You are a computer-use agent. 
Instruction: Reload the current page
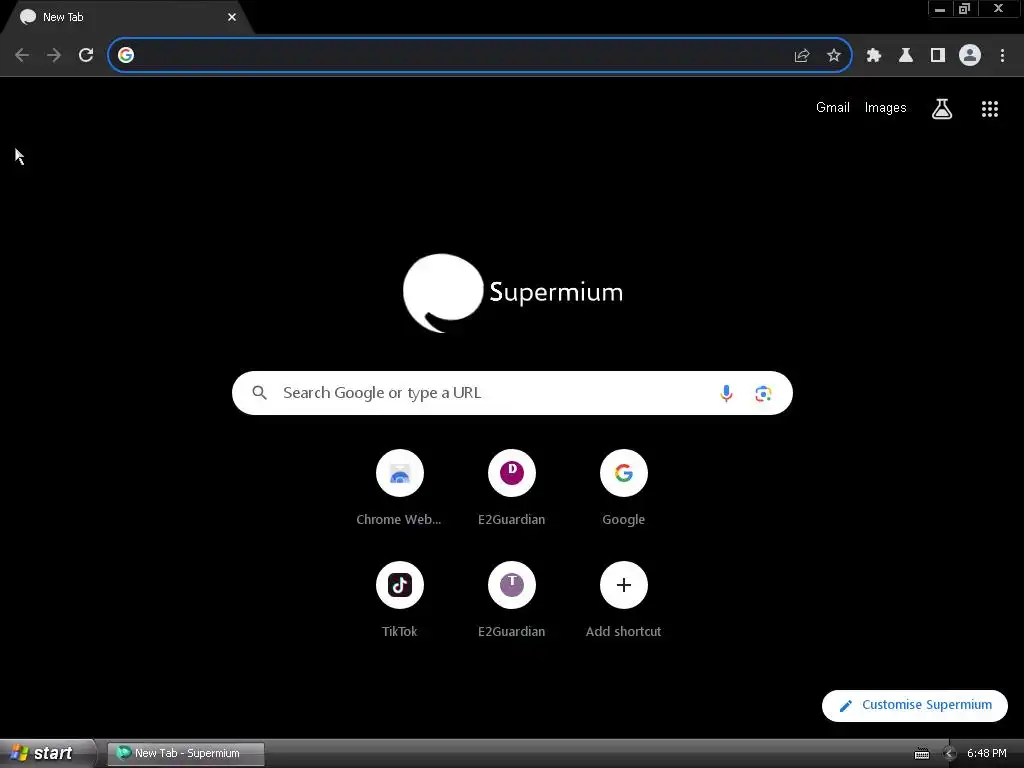pyautogui.click(x=86, y=56)
